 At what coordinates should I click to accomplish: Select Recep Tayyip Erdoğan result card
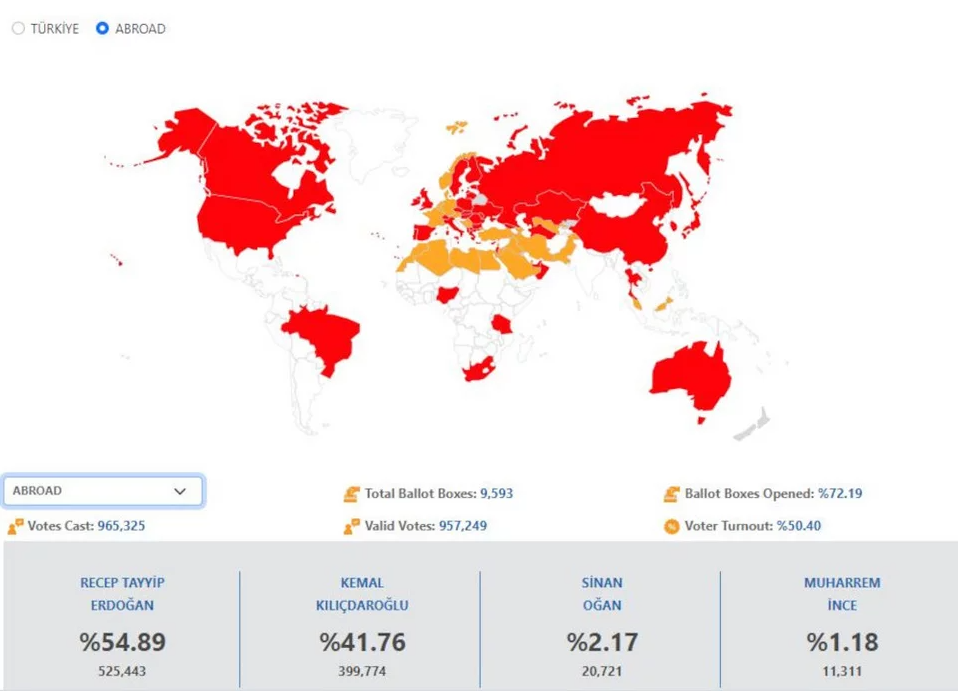pyautogui.click(x=122, y=625)
